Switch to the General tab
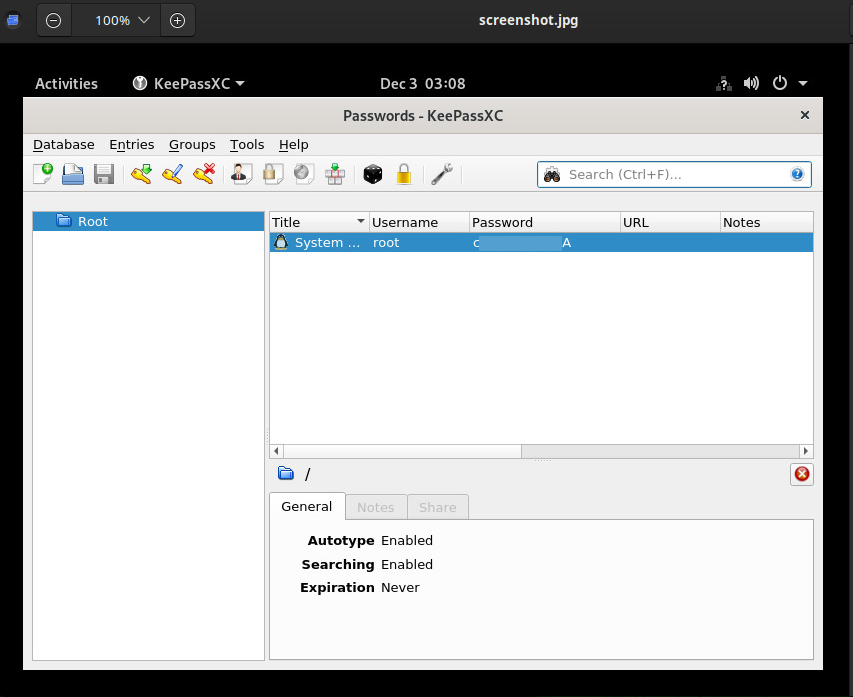Screen dimensions: 853x697 (307, 507)
